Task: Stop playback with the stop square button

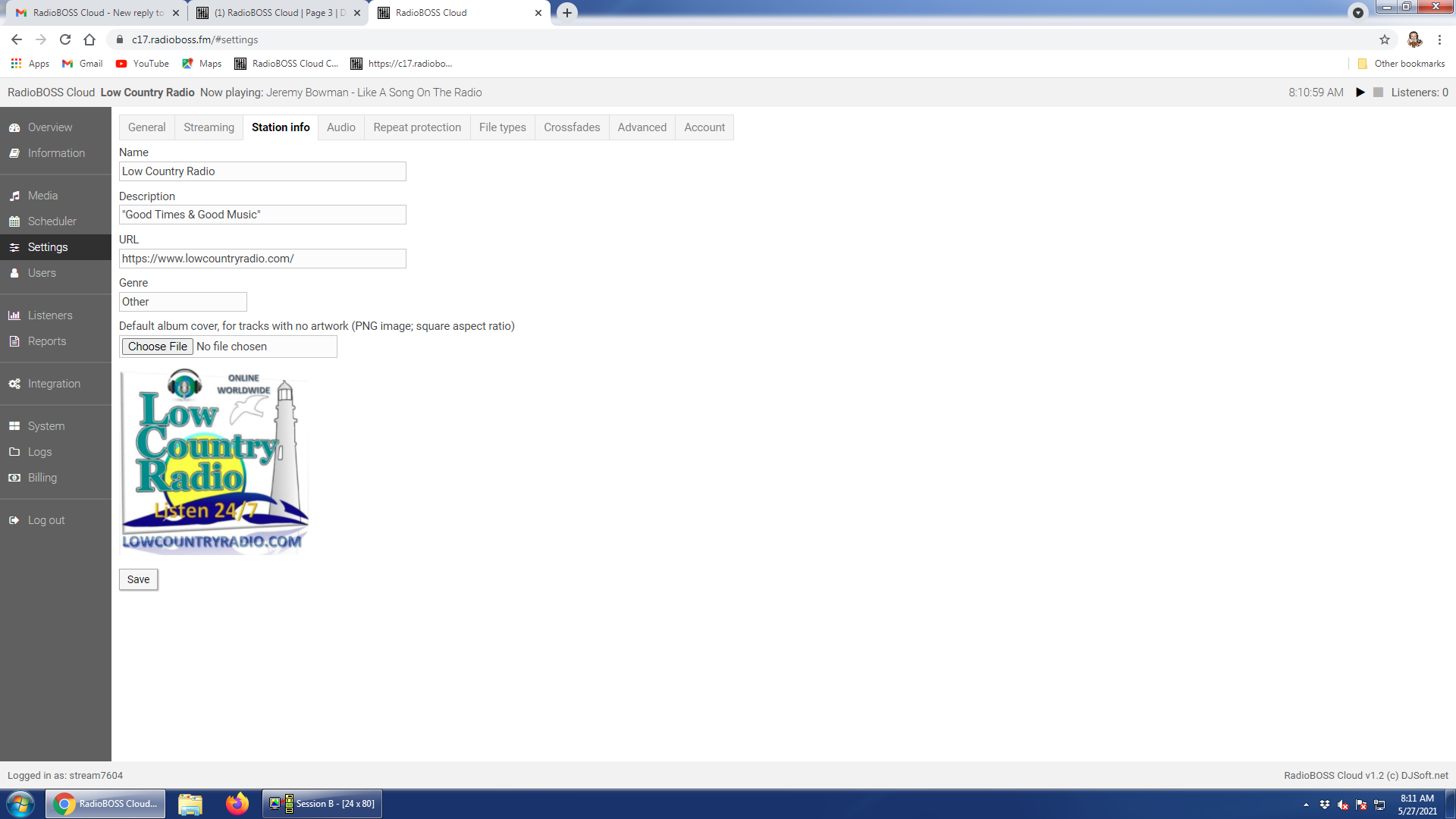Action: click(1379, 93)
